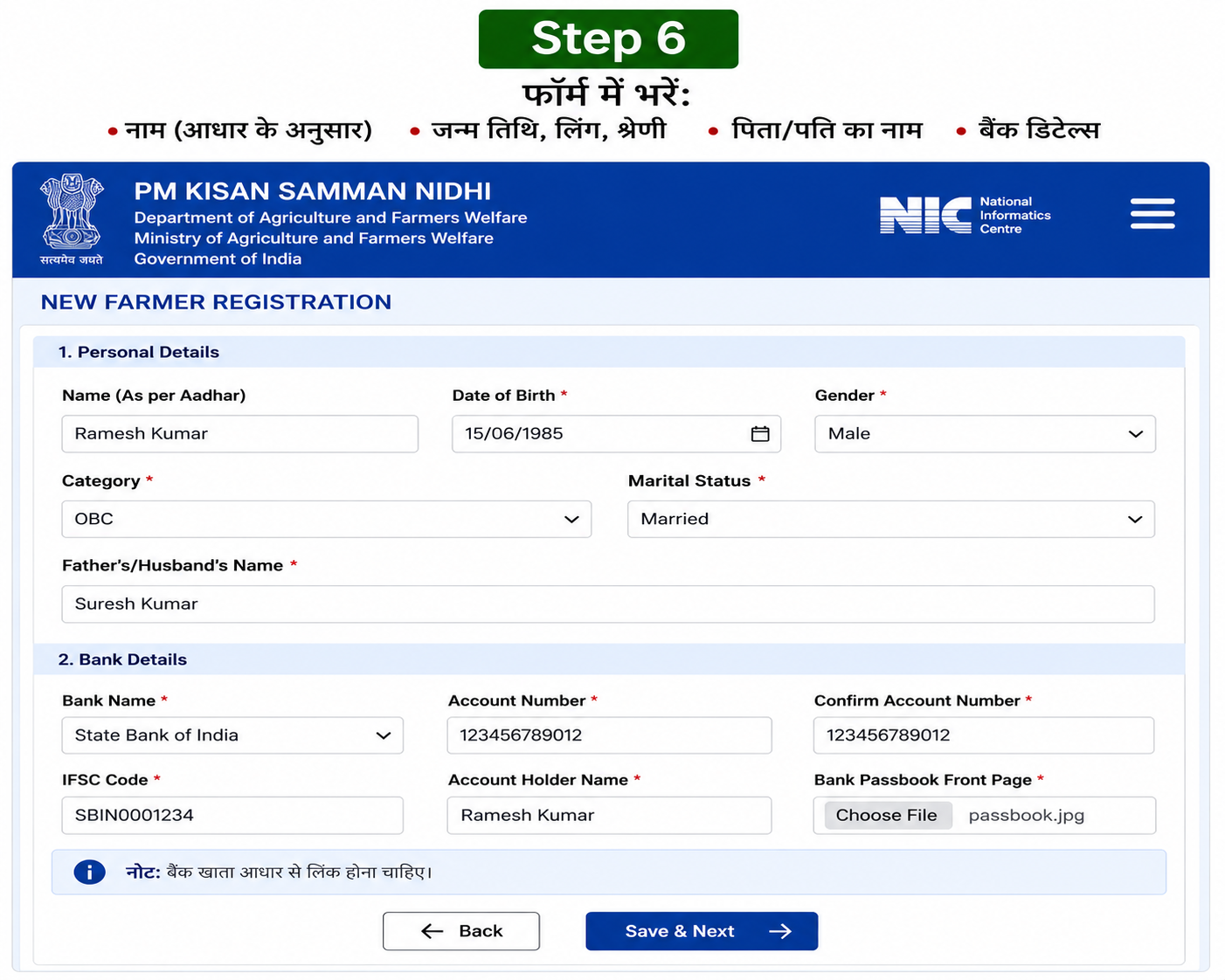The height and width of the screenshot is (980, 1225).
Task: Click the Choose File button
Action: coord(888,815)
